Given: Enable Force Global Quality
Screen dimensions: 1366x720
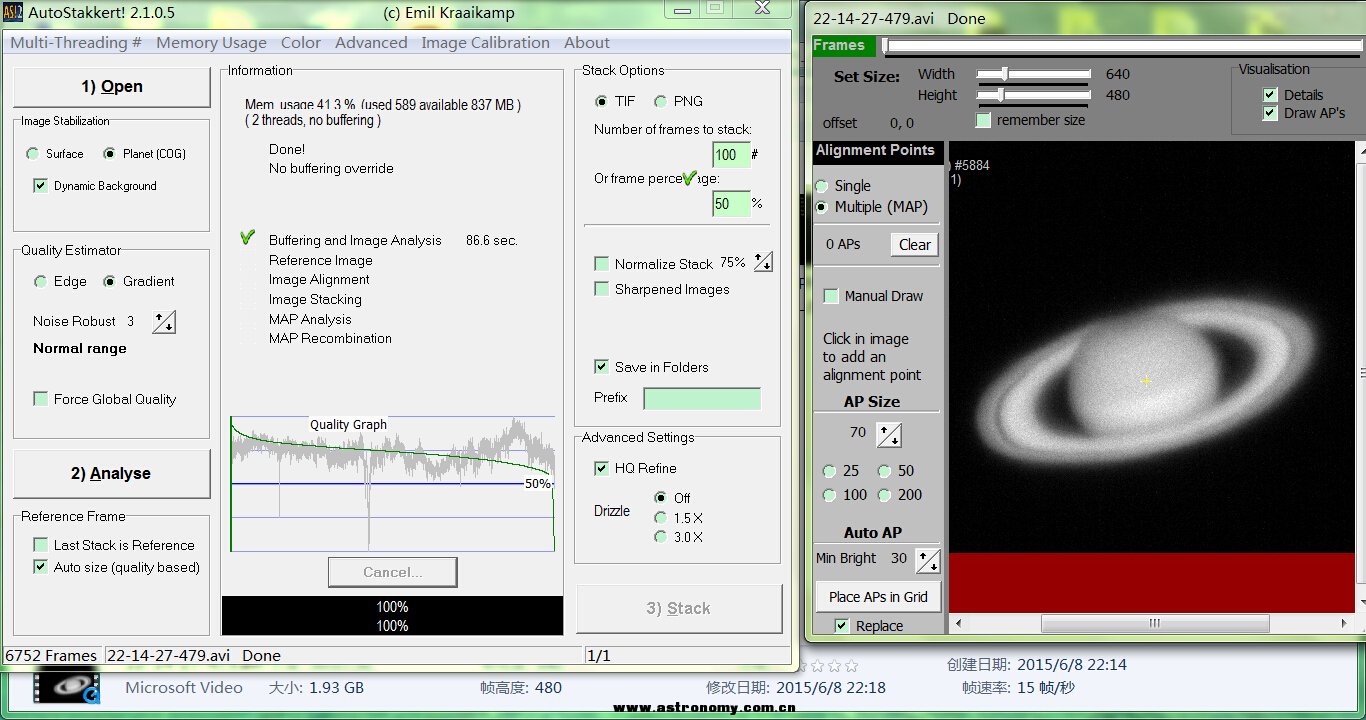Looking at the screenshot, I should point(41,399).
